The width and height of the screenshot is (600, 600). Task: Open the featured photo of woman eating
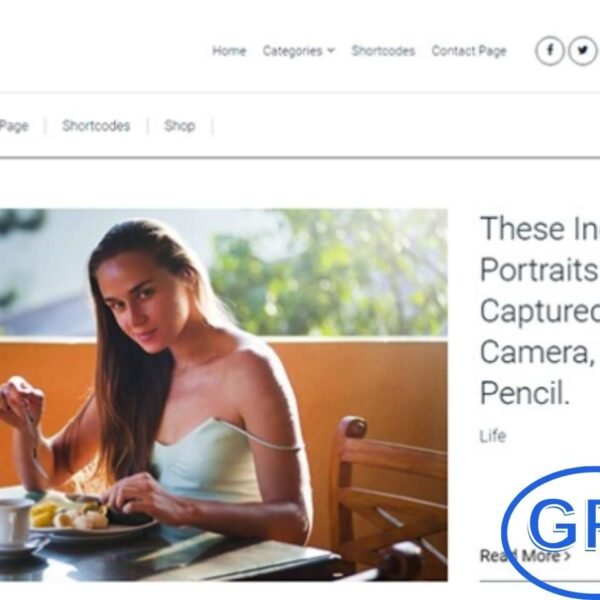(223, 395)
